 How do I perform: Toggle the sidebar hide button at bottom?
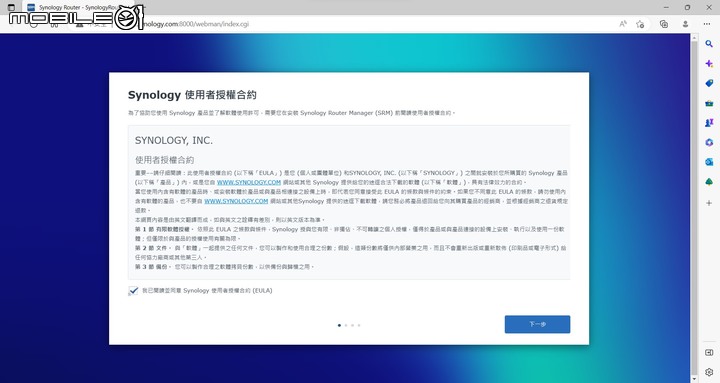[709, 352]
